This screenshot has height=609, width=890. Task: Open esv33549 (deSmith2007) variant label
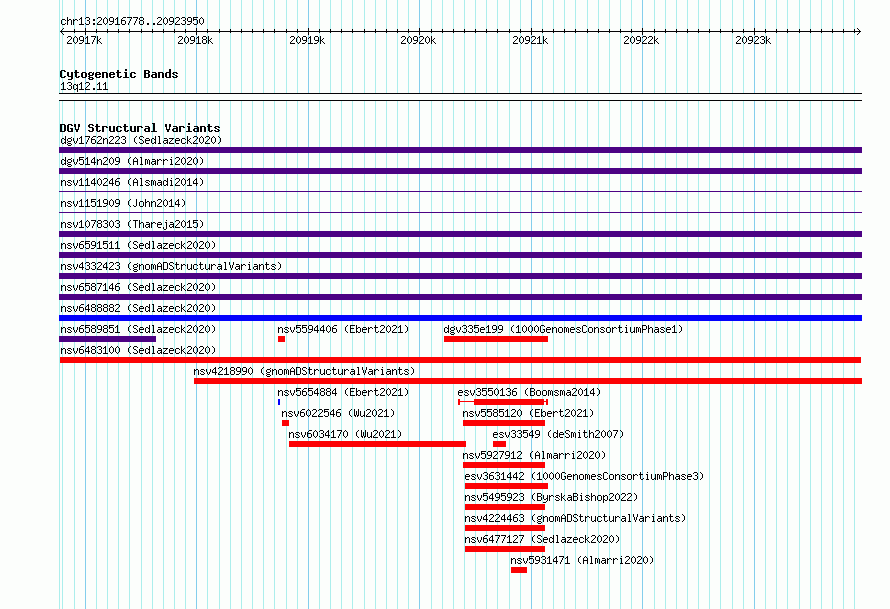tap(558, 434)
